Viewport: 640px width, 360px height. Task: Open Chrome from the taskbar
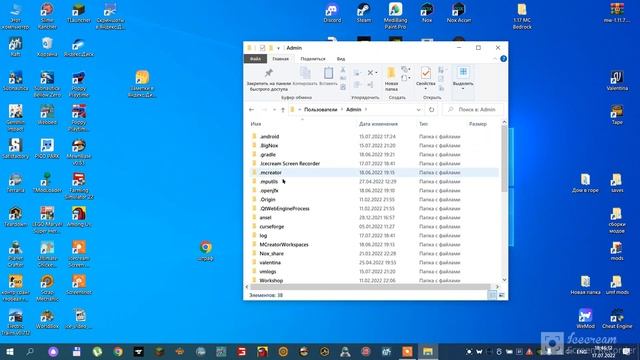click(118, 351)
